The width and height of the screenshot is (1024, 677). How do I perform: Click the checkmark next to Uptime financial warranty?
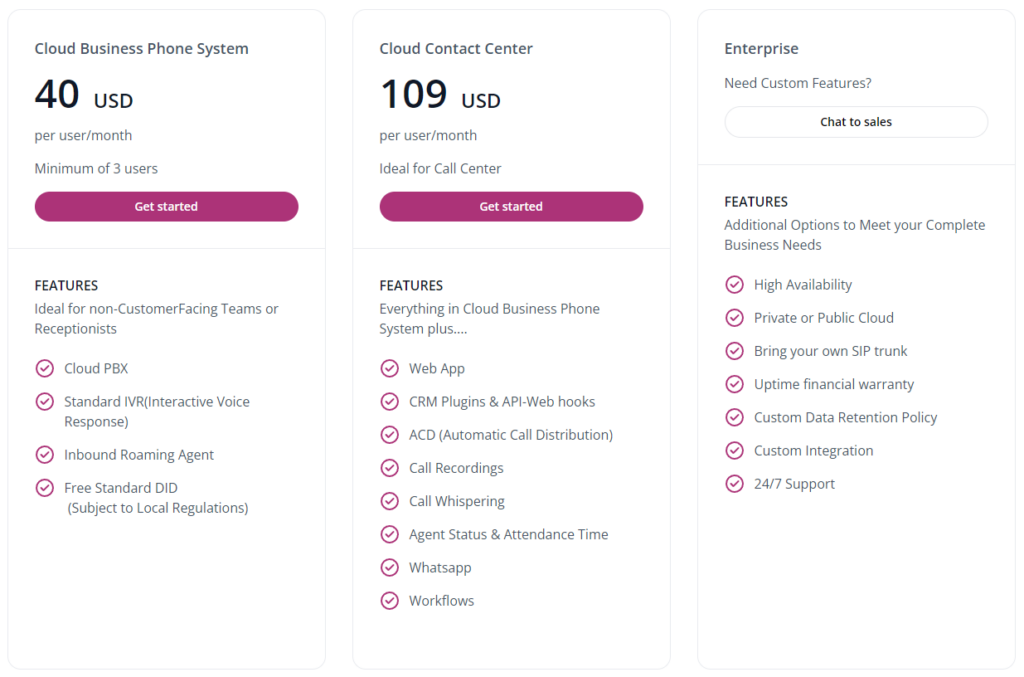734,384
